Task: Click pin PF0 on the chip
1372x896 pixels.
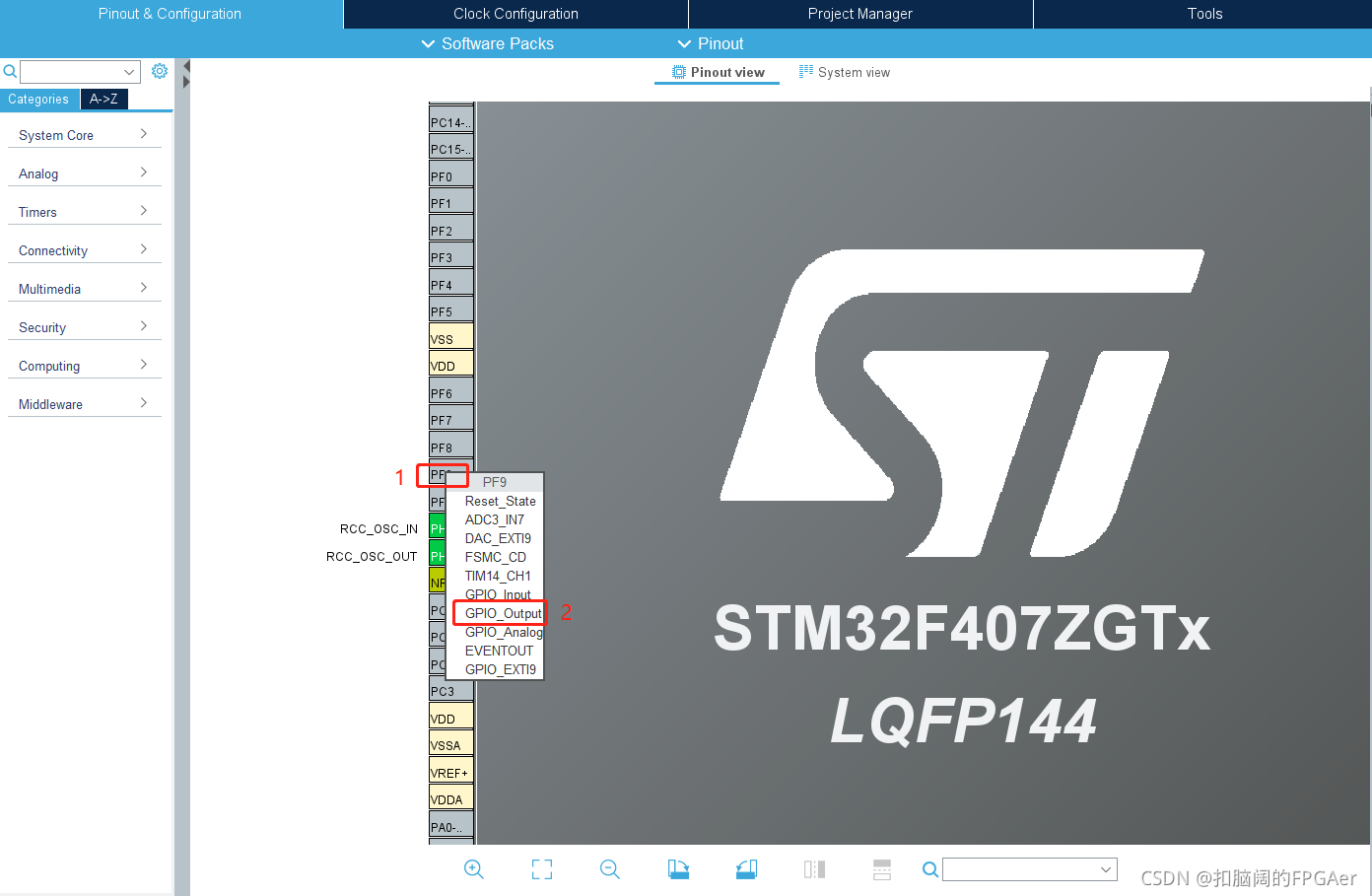Action: click(x=451, y=175)
